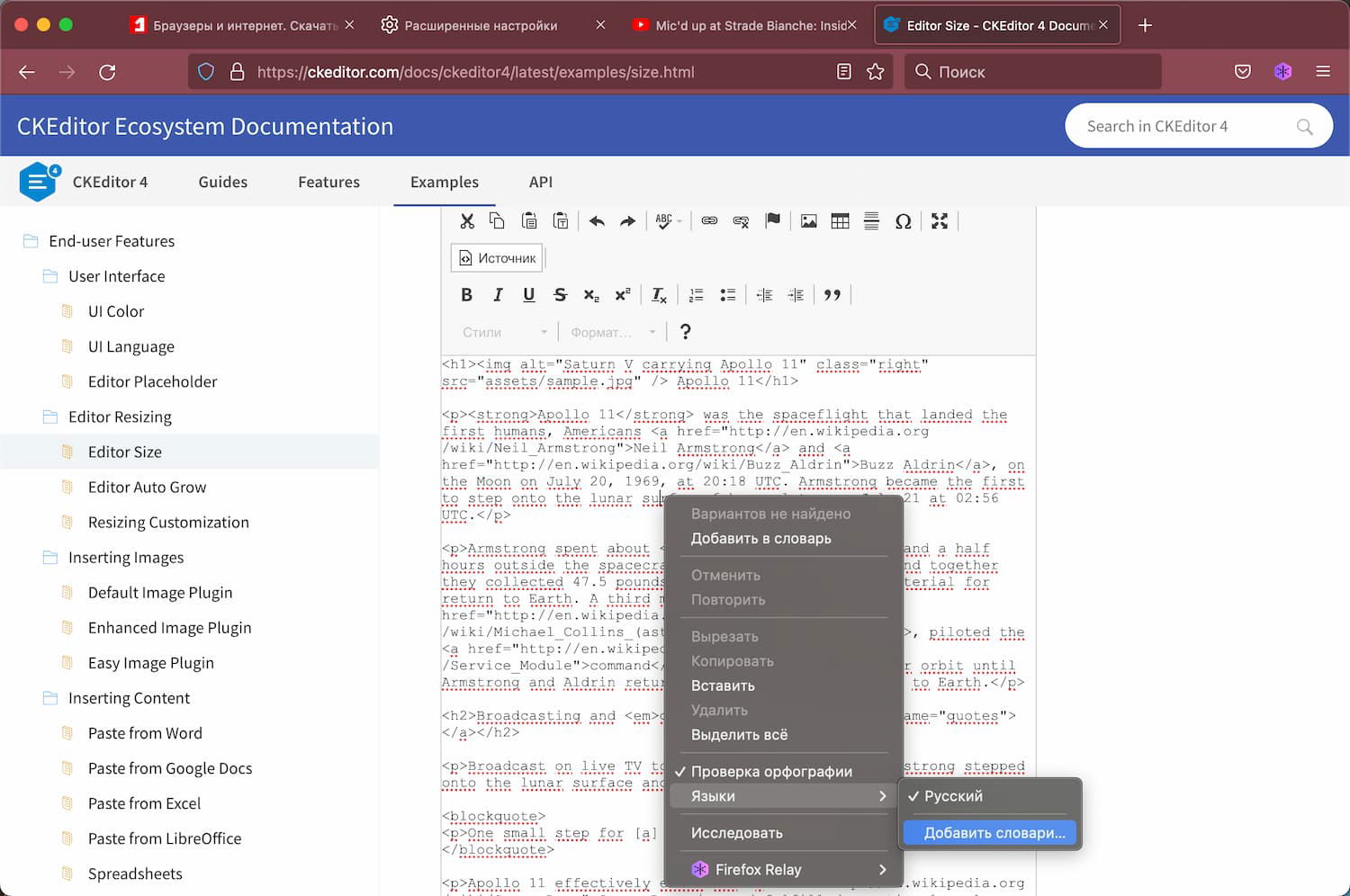Click the CKEditor 4 logo link

pyautogui.click(x=84, y=182)
